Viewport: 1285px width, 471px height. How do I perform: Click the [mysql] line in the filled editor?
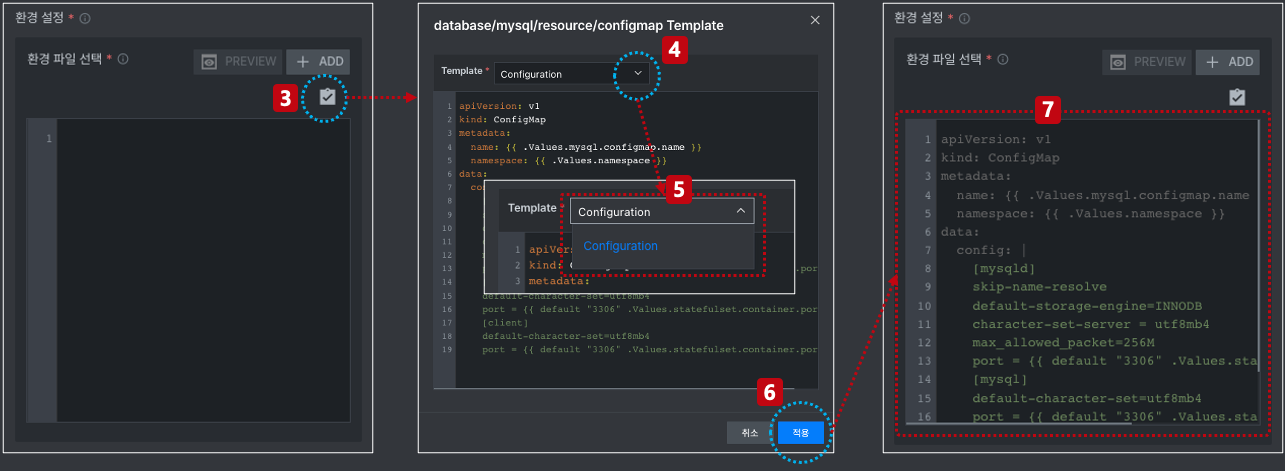(999, 380)
